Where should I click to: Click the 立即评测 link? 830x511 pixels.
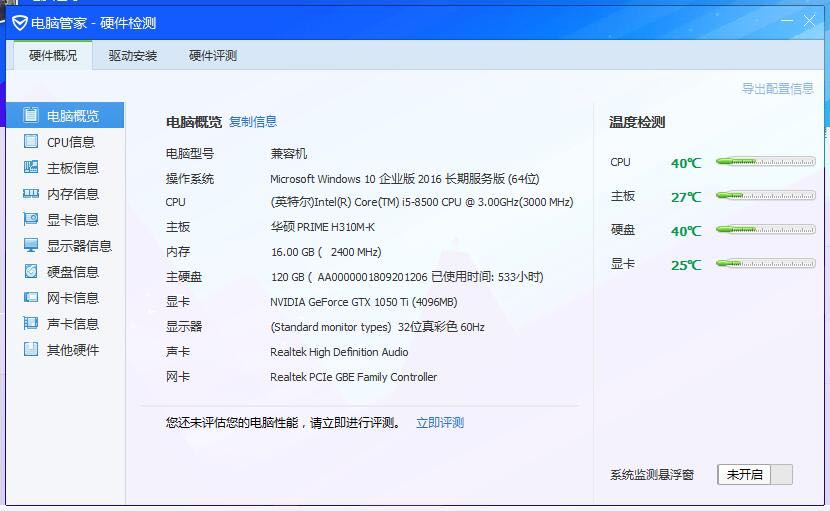(x=440, y=423)
